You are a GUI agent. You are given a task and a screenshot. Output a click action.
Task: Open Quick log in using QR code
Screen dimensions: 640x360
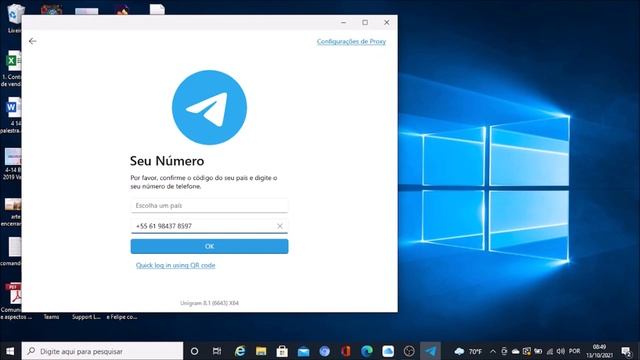coord(176,265)
